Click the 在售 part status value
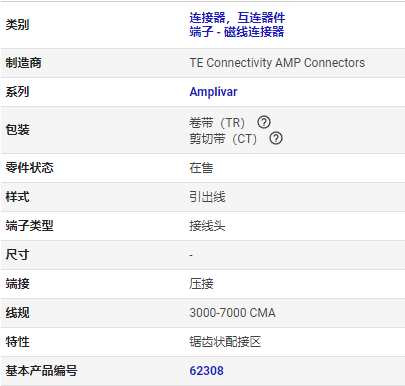The image size is (405, 386). point(201,168)
